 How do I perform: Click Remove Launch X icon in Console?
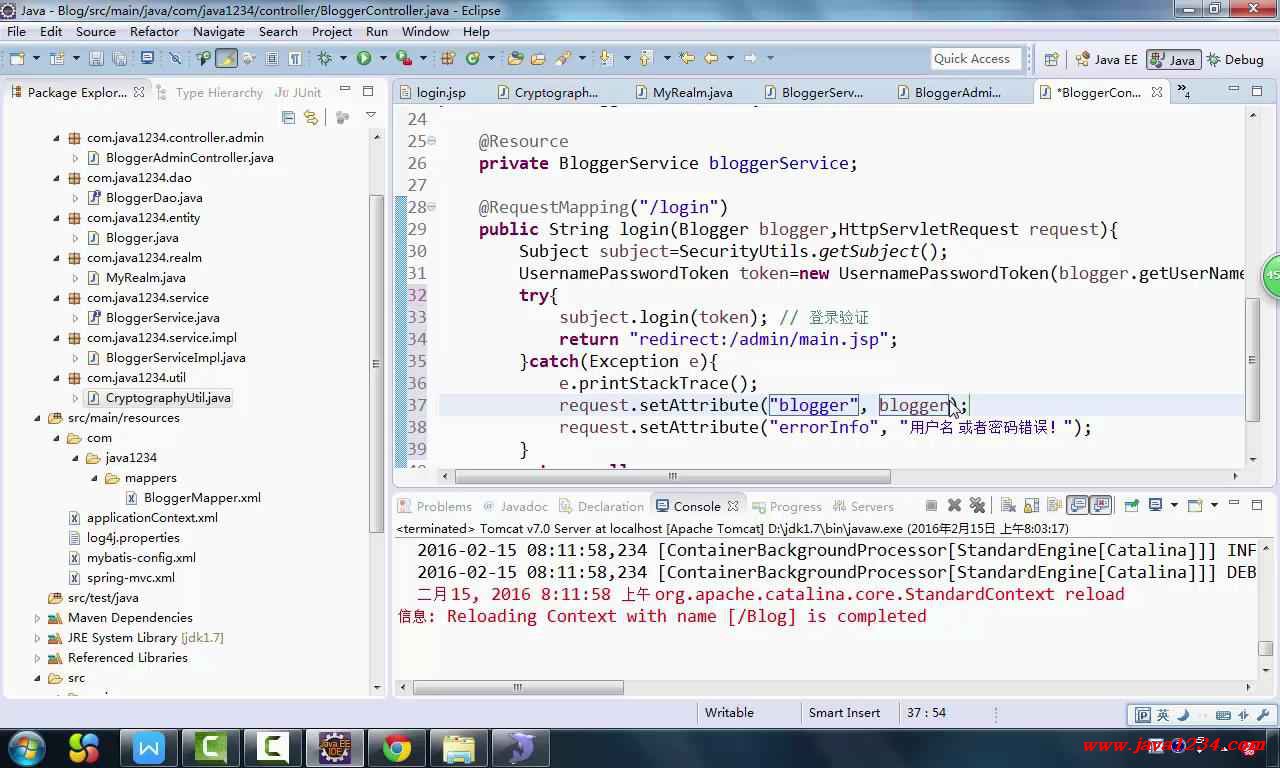(954, 506)
